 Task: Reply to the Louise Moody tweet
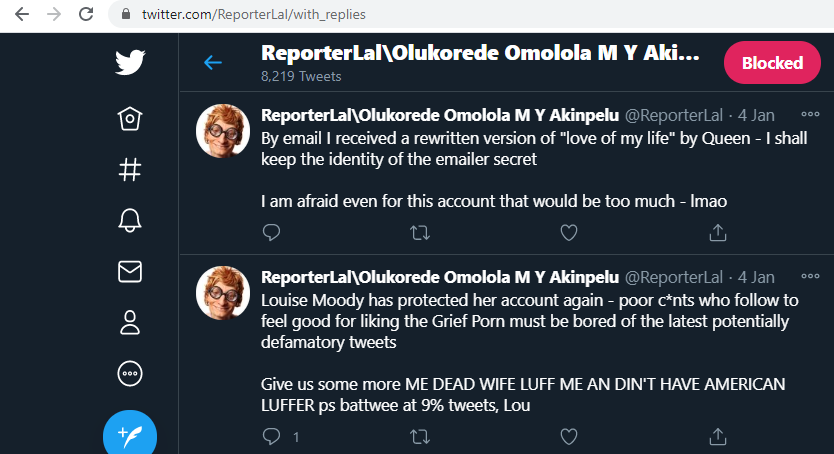point(271,436)
